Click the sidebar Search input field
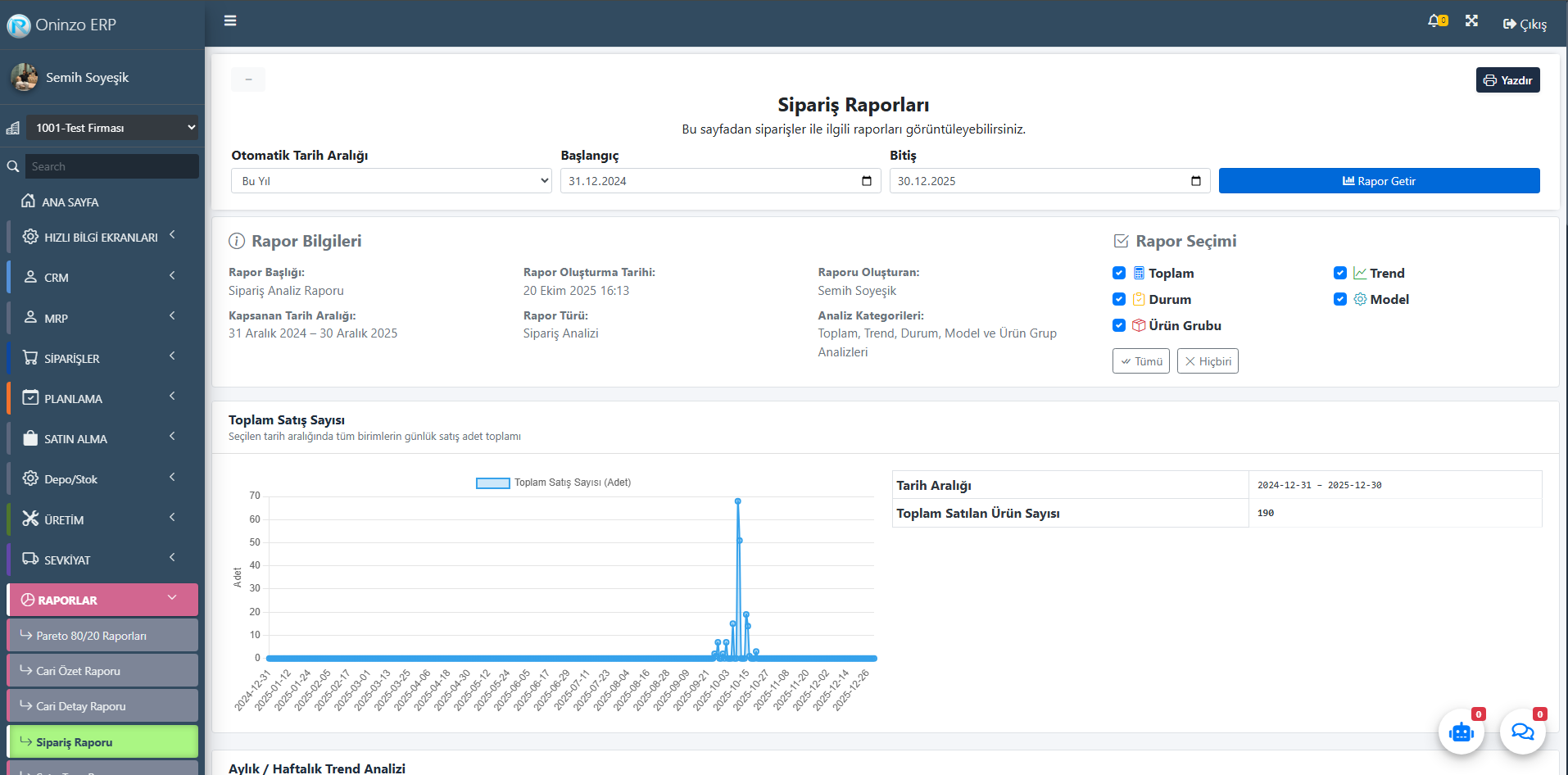This screenshot has height=775, width=1568. [x=112, y=166]
